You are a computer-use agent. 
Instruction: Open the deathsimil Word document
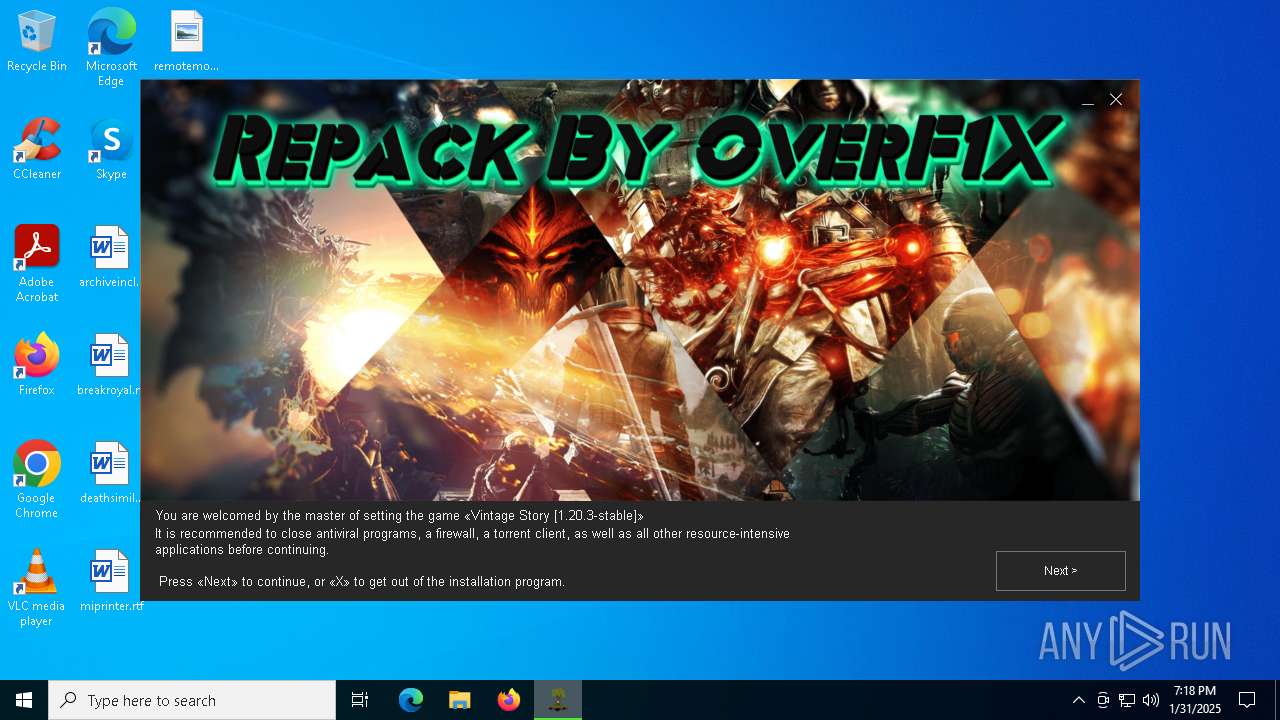point(109,473)
